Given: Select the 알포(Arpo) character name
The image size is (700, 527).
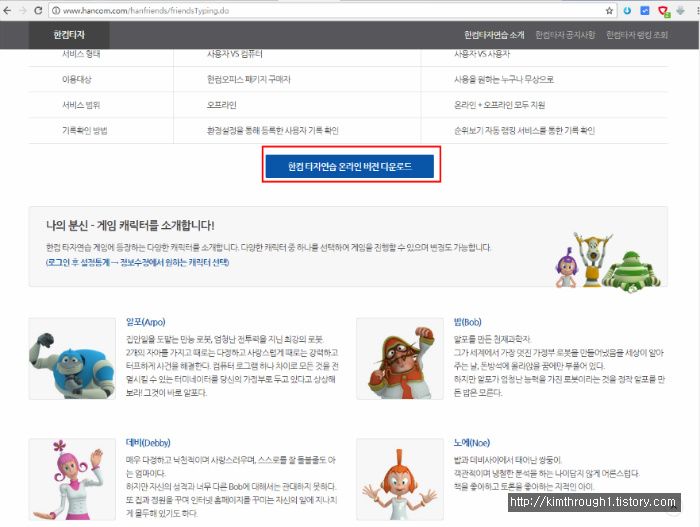Looking at the screenshot, I should (146, 322).
